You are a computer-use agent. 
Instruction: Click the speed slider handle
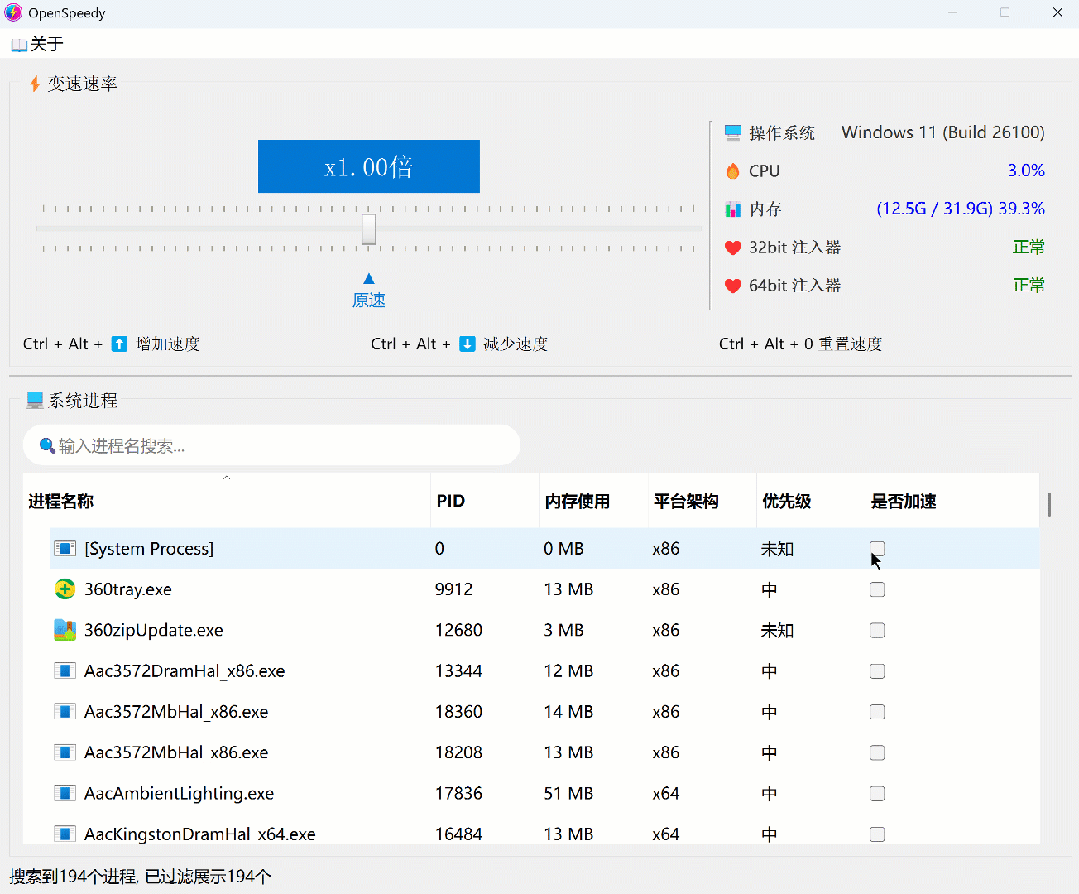[x=369, y=228]
